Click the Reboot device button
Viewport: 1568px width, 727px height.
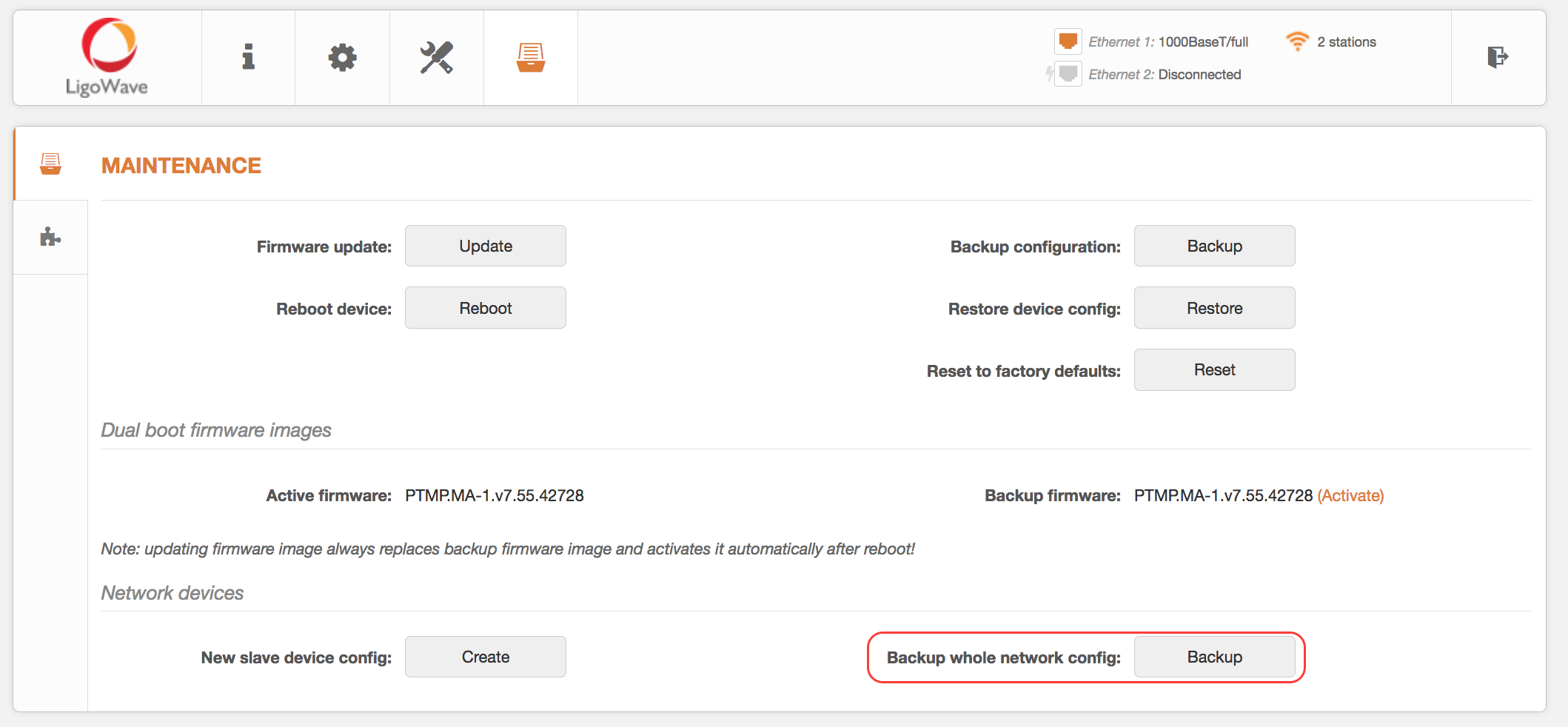(x=485, y=307)
